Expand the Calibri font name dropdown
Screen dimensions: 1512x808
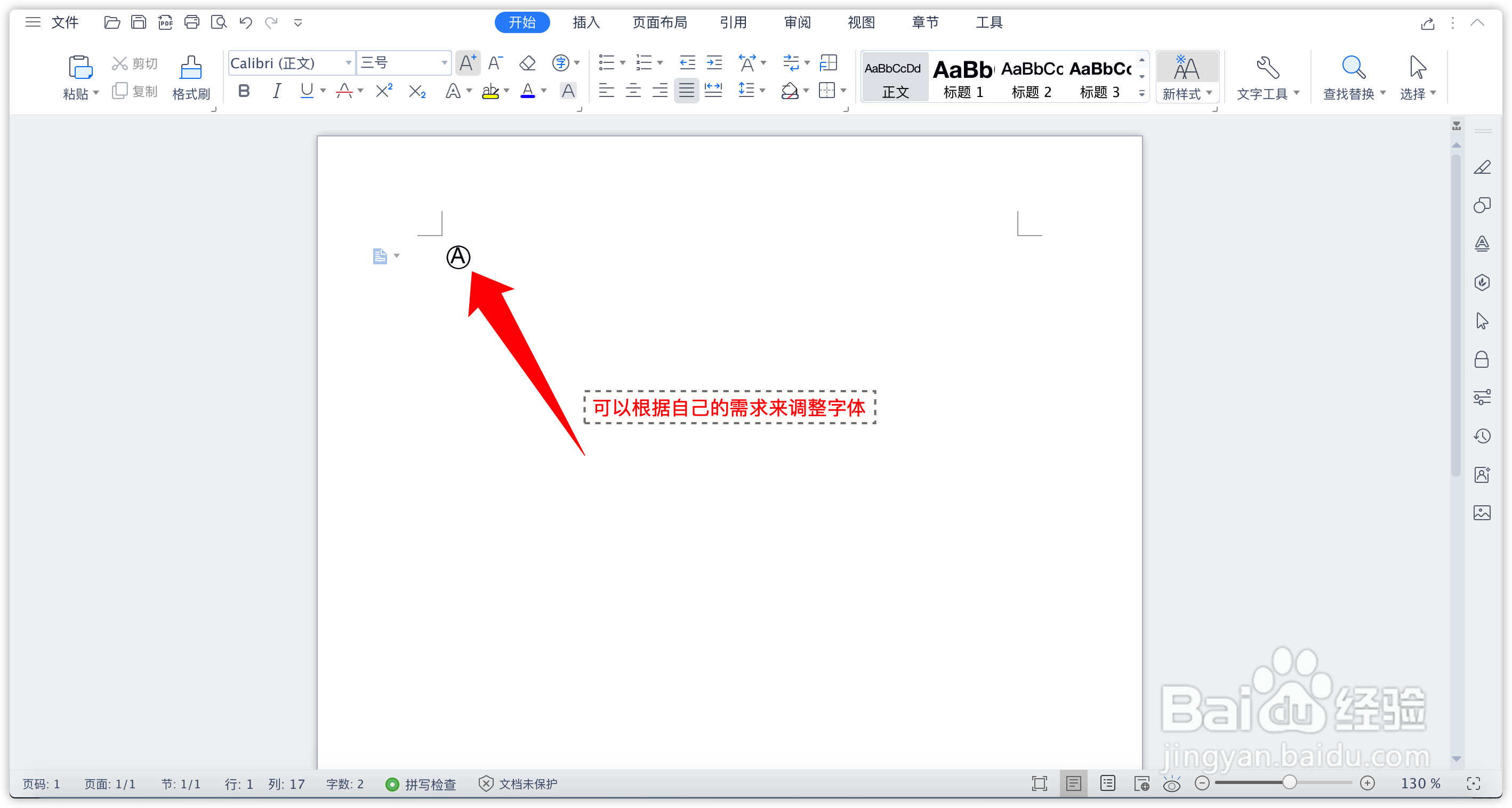tap(348, 63)
